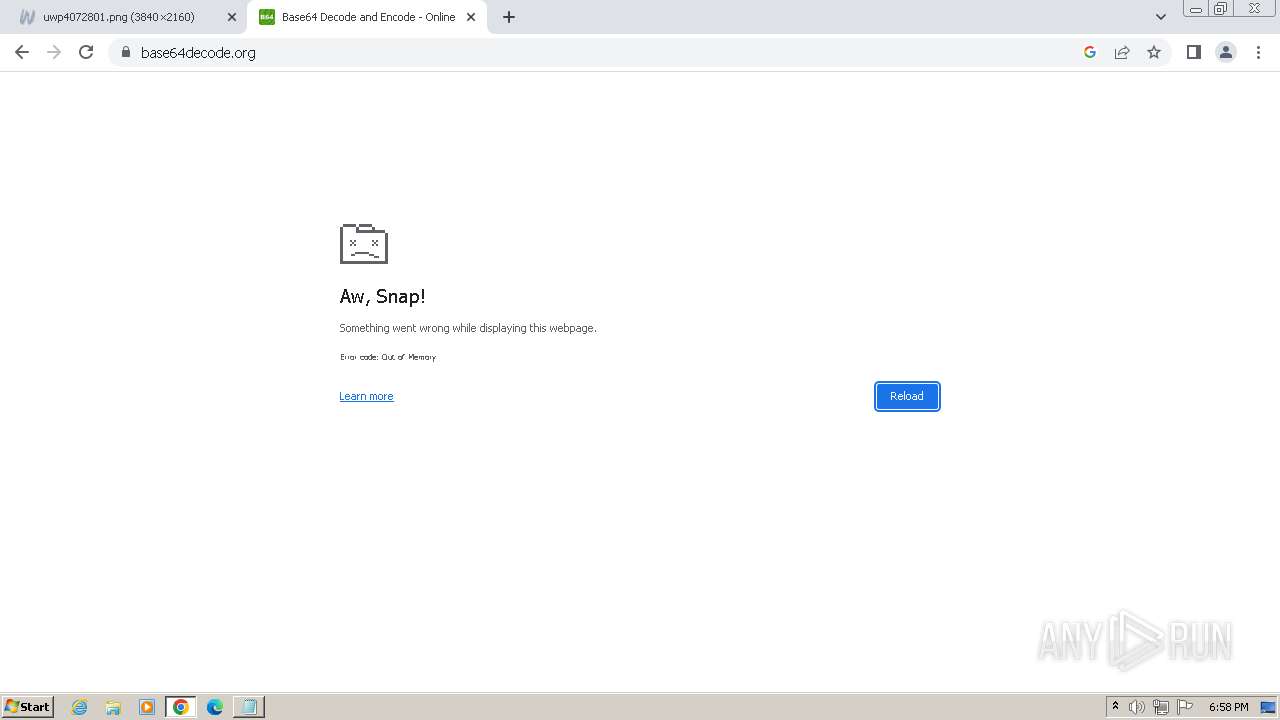Image resolution: width=1280 pixels, height=720 pixels.
Task: Open the Chrome profile menu
Action: coord(1226,52)
